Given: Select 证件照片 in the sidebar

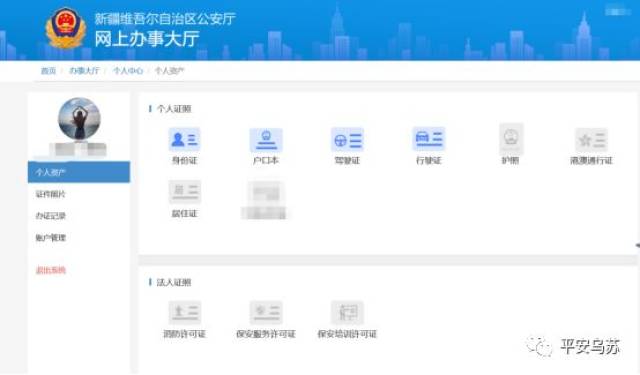Looking at the screenshot, I should click(x=50, y=194).
